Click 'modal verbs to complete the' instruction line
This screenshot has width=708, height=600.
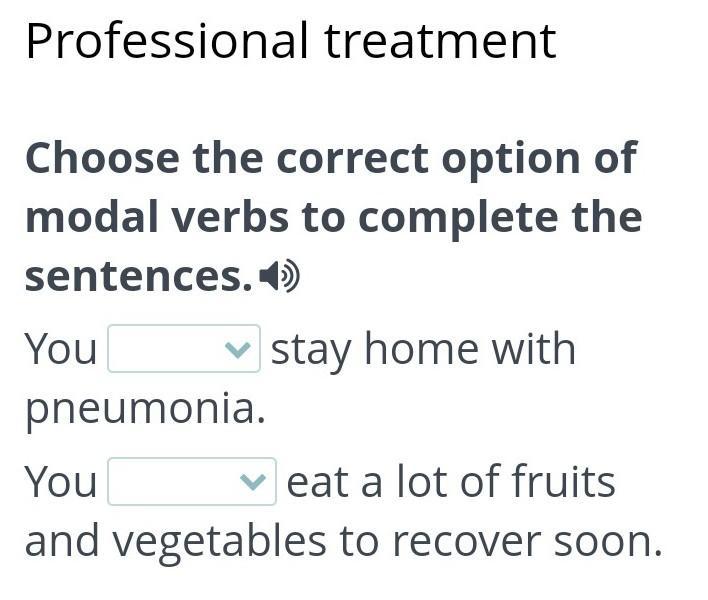coord(333,217)
